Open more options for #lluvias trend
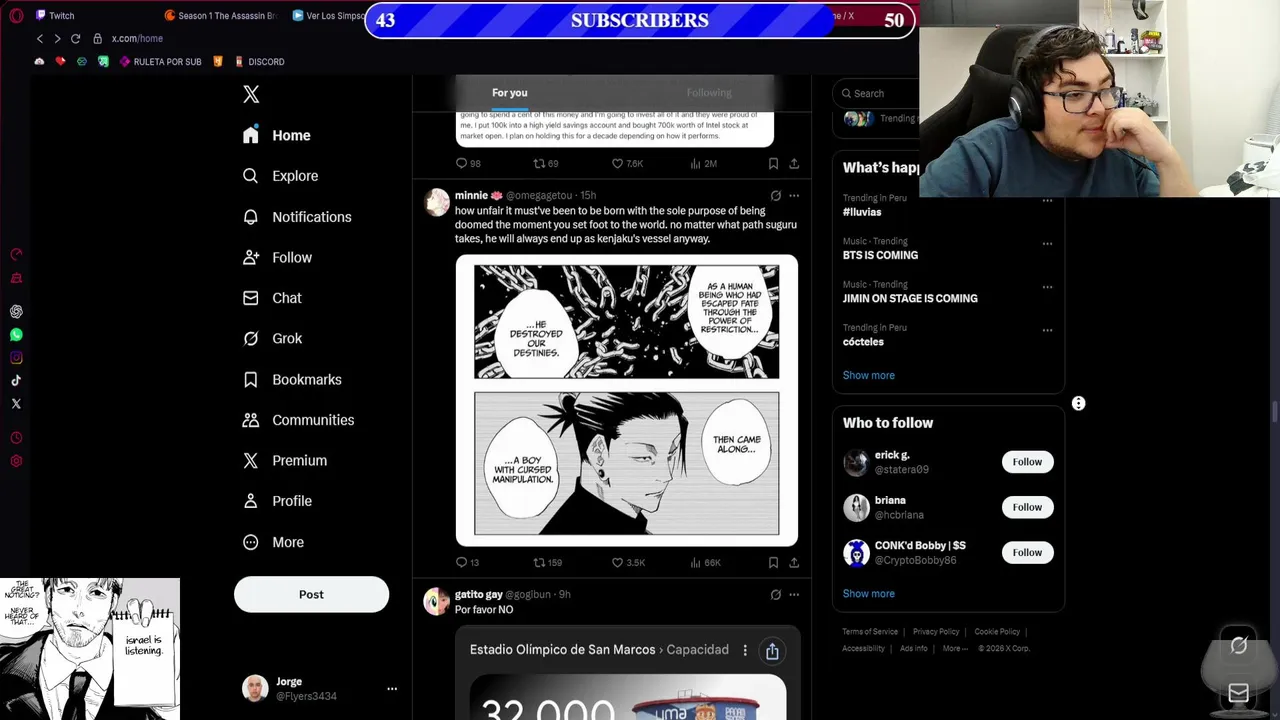 click(x=1047, y=200)
